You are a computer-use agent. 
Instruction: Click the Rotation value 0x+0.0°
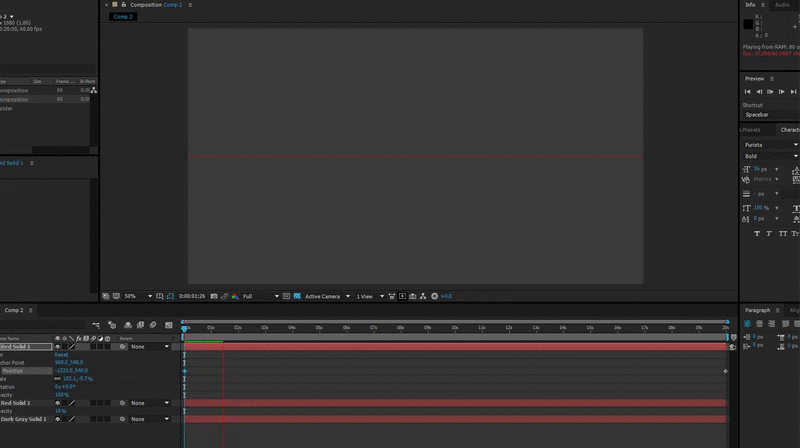coord(65,387)
